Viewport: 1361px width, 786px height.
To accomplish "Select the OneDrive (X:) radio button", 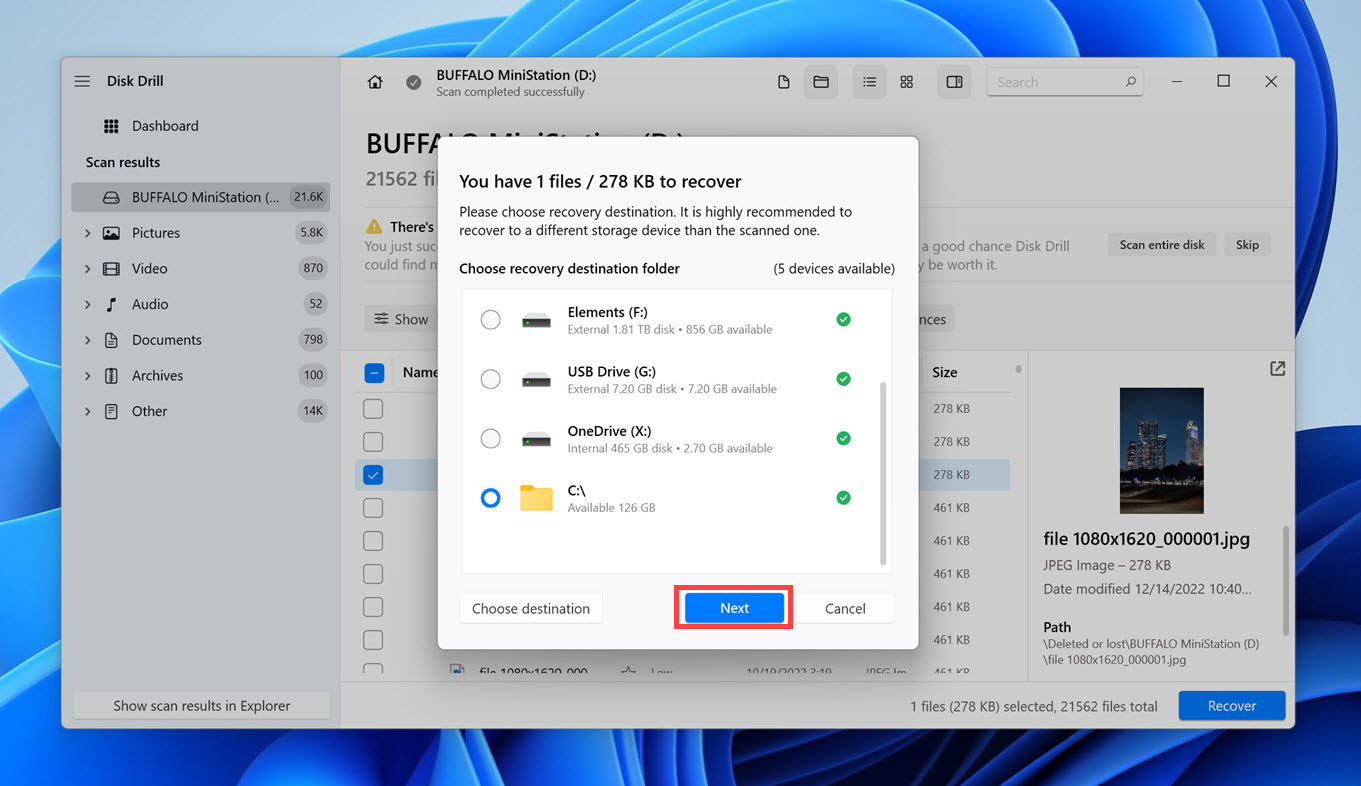I will [x=490, y=438].
